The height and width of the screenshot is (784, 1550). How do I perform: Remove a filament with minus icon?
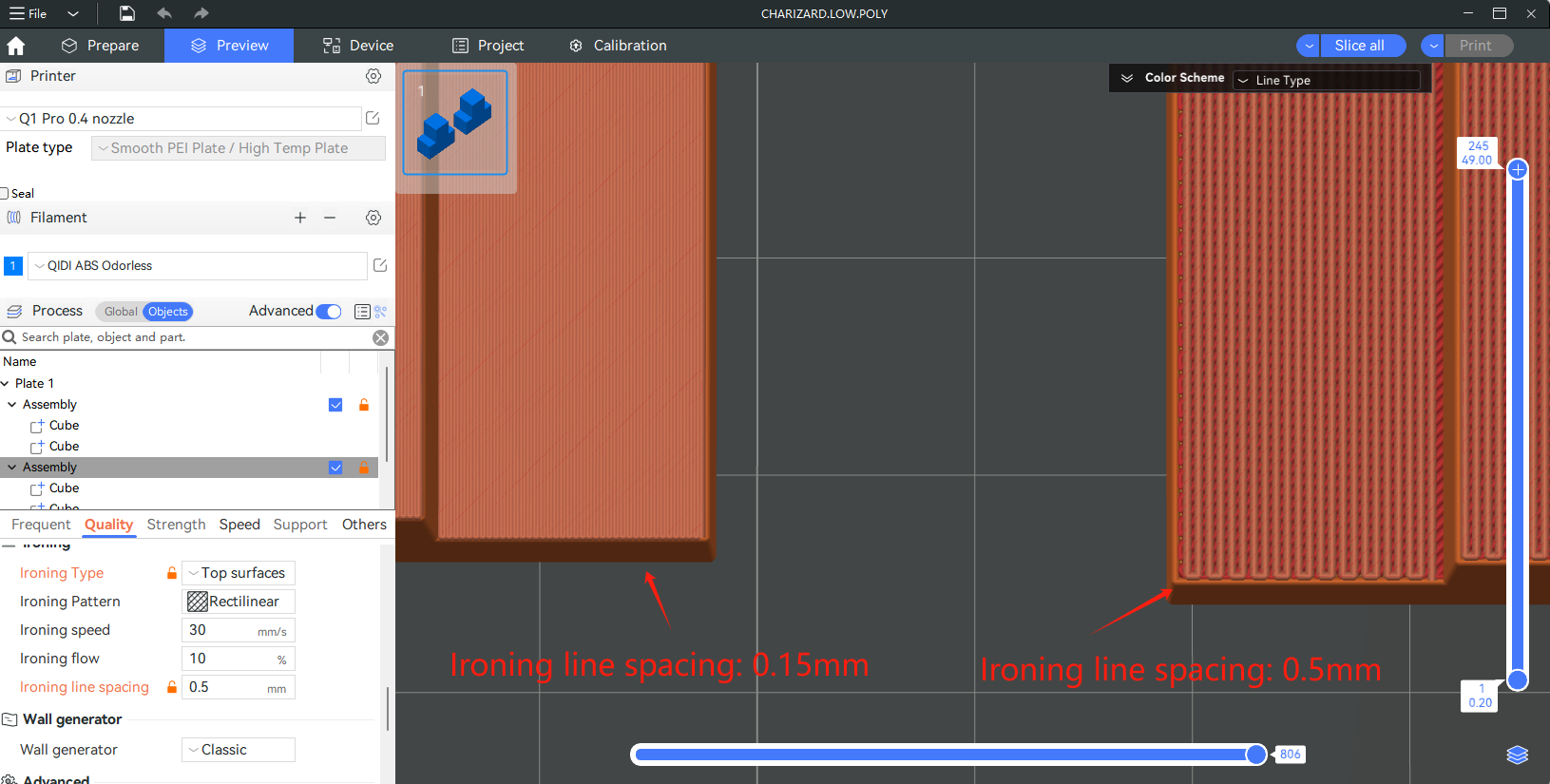[330, 218]
